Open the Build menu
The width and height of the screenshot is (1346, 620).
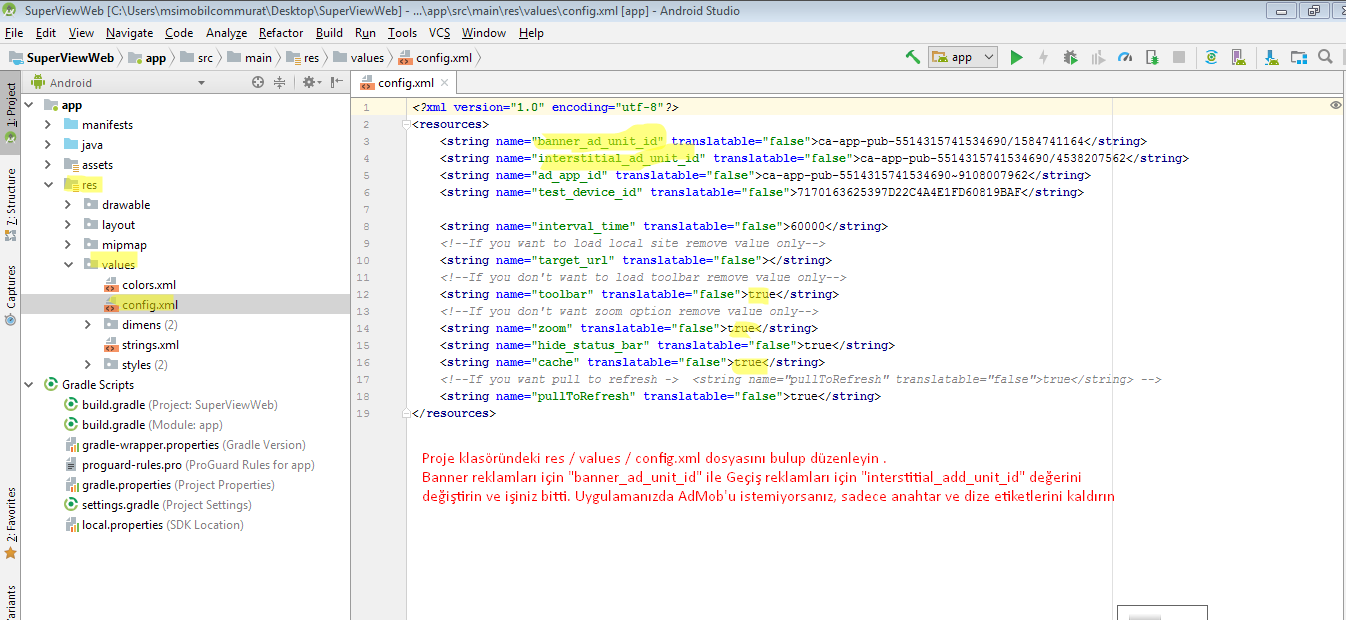click(329, 33)
